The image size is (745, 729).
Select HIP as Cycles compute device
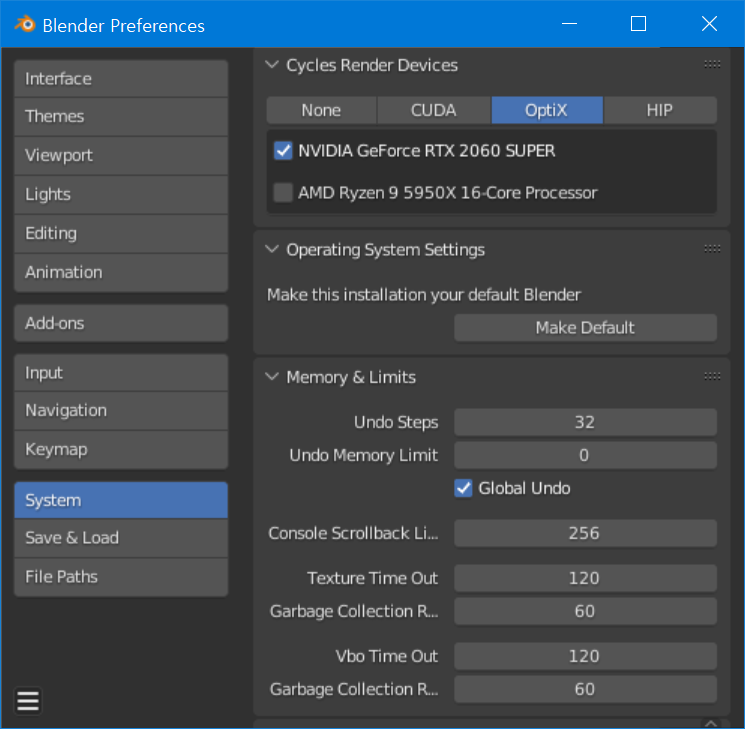click(x=660, y=110)
